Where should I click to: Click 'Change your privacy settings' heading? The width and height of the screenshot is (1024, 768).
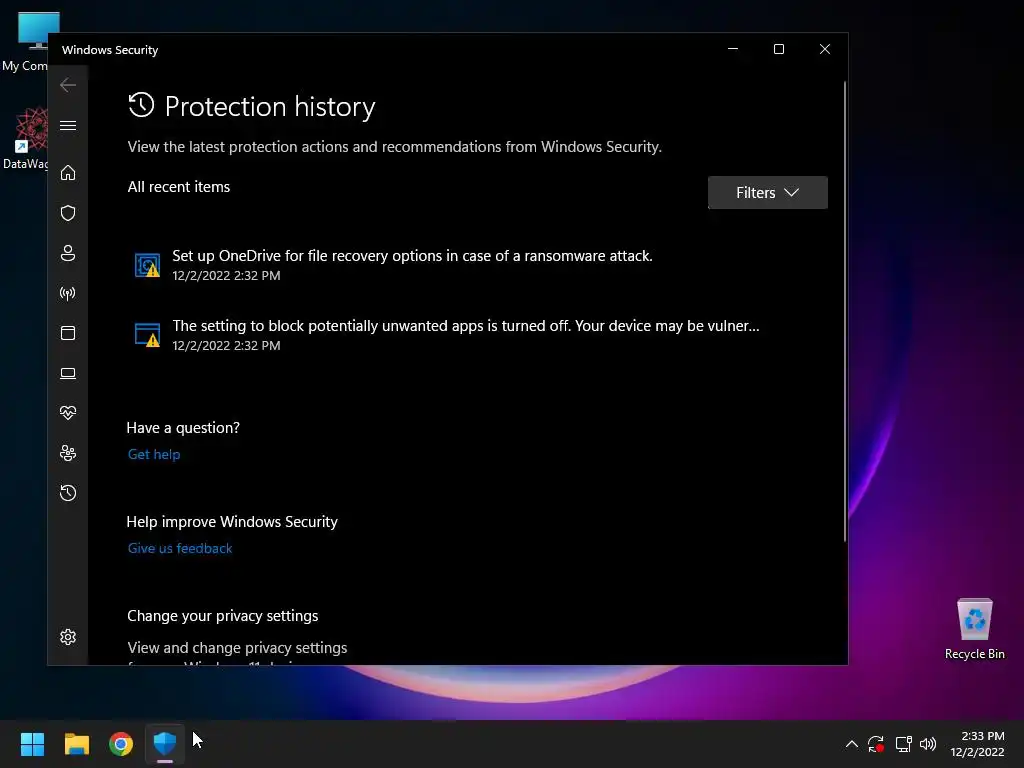pos(223,616)
